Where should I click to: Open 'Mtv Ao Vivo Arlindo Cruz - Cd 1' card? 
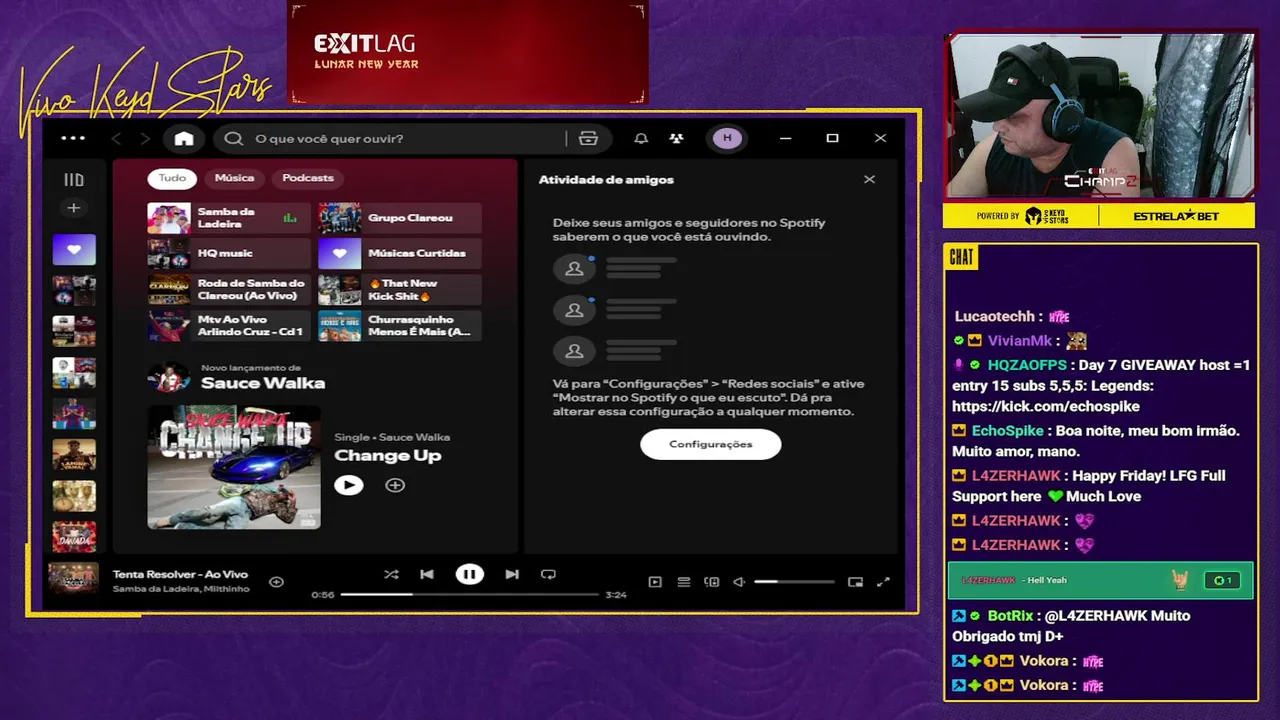pos(229,326)
